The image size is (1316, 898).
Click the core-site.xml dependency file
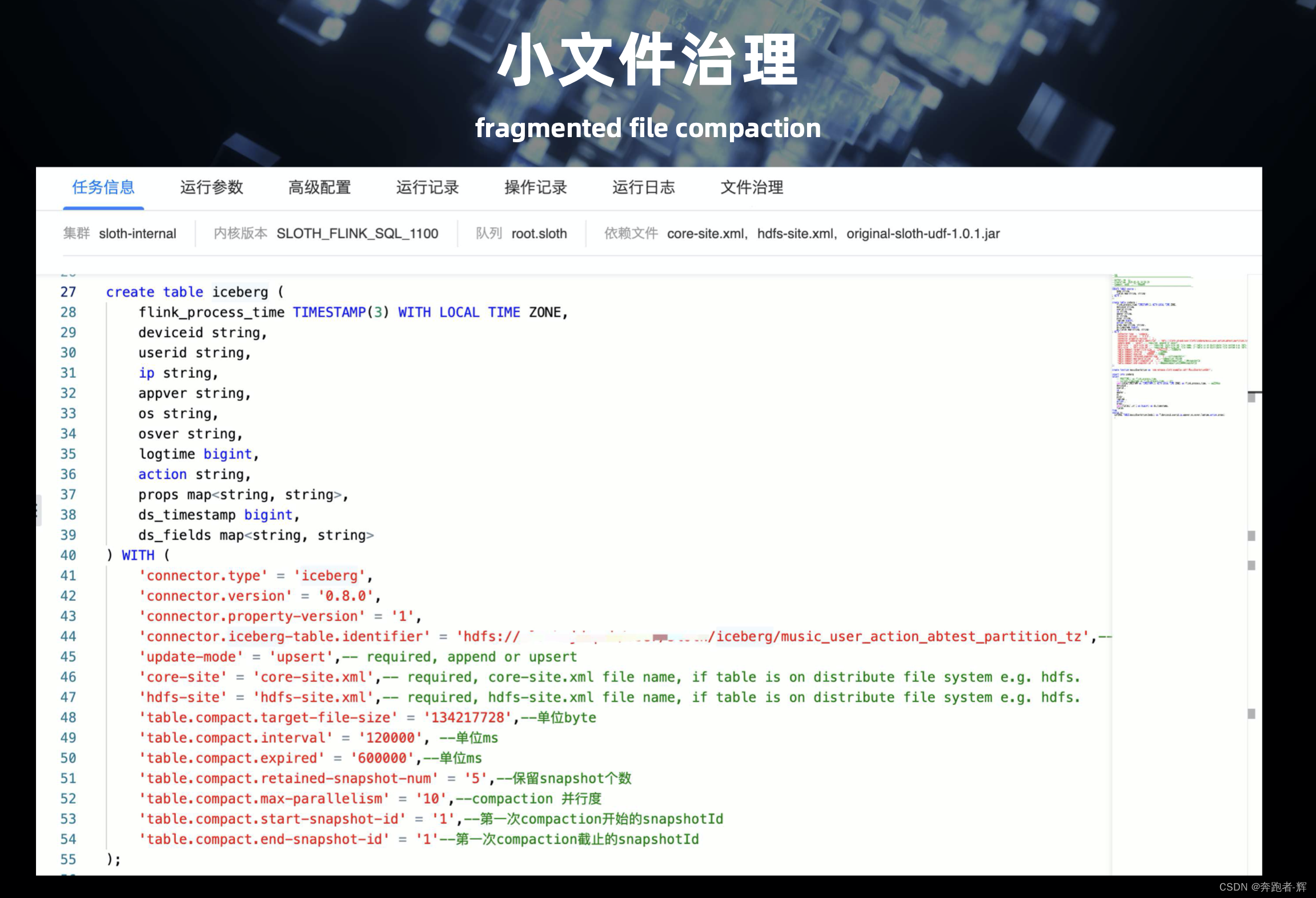[705, 234]
